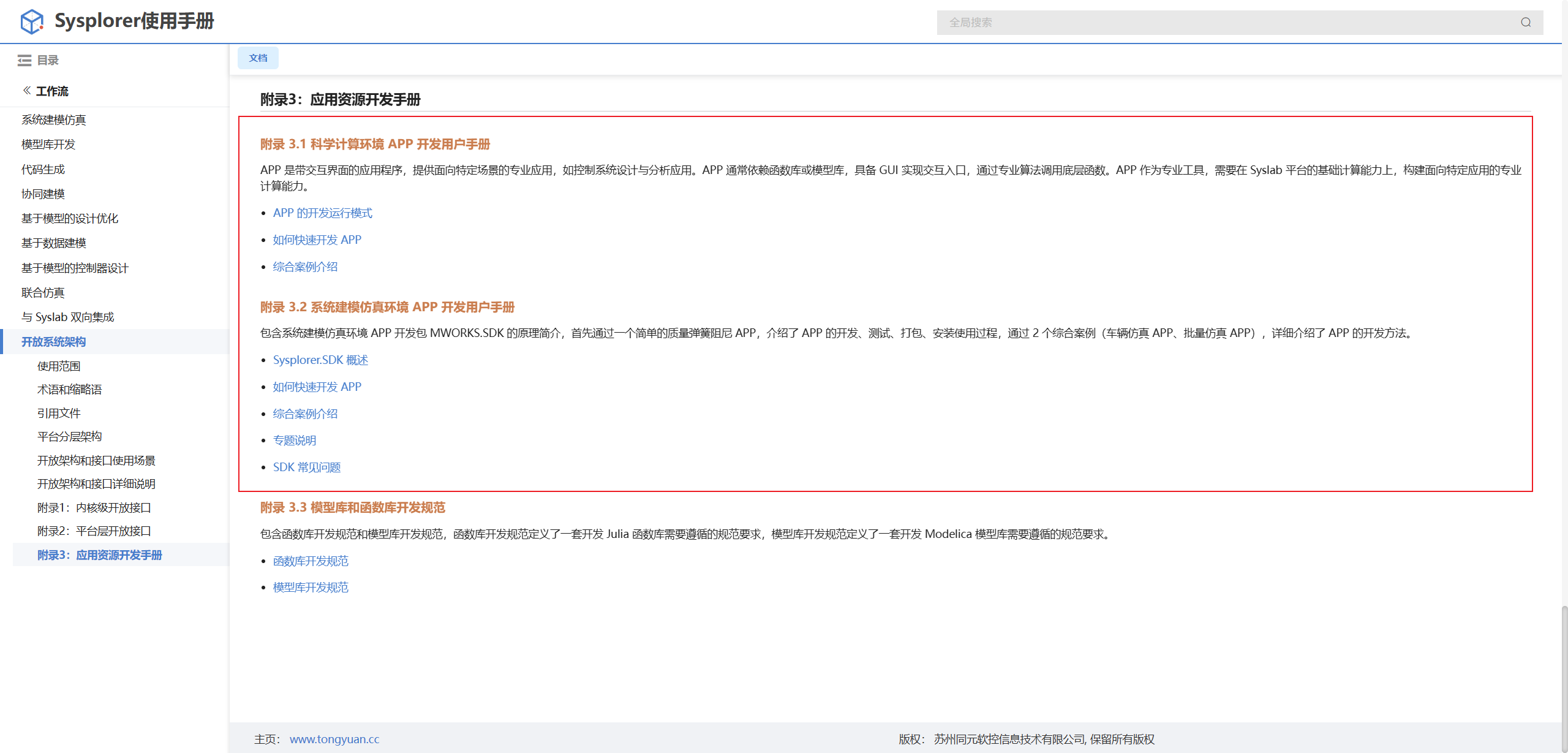Open 综合案例介绍 link under 附录 3.1
This screenshot has height=753, width=1568.
coord(305,267)
